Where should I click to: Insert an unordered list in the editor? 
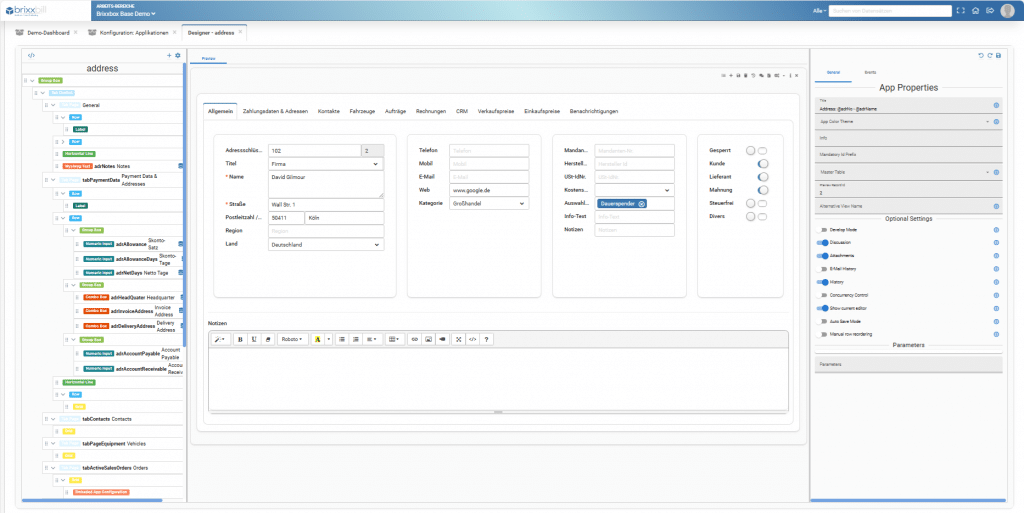(342, 339)
